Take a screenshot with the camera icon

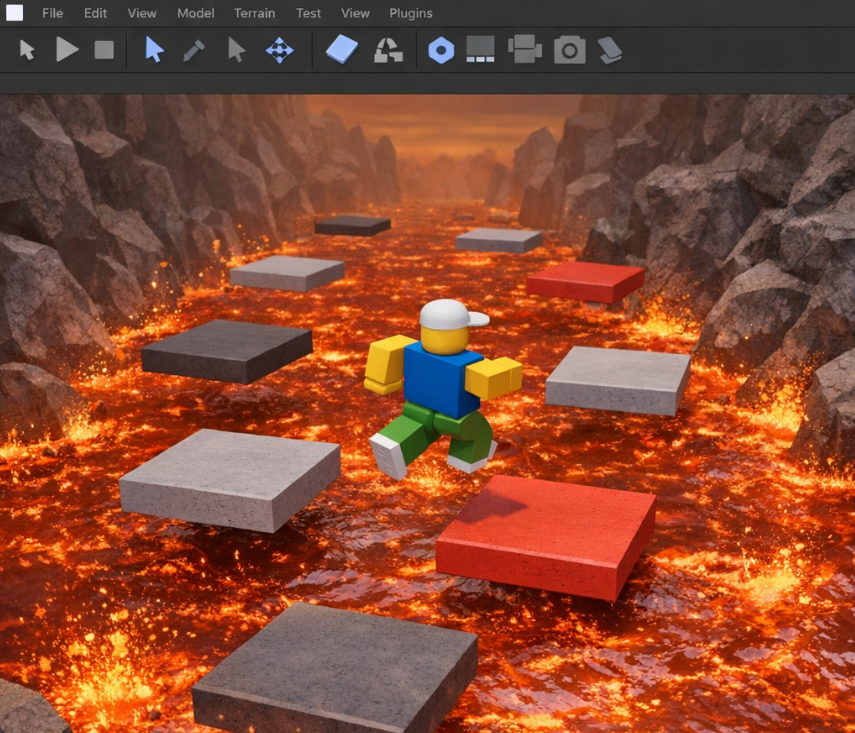click(570, 50)
